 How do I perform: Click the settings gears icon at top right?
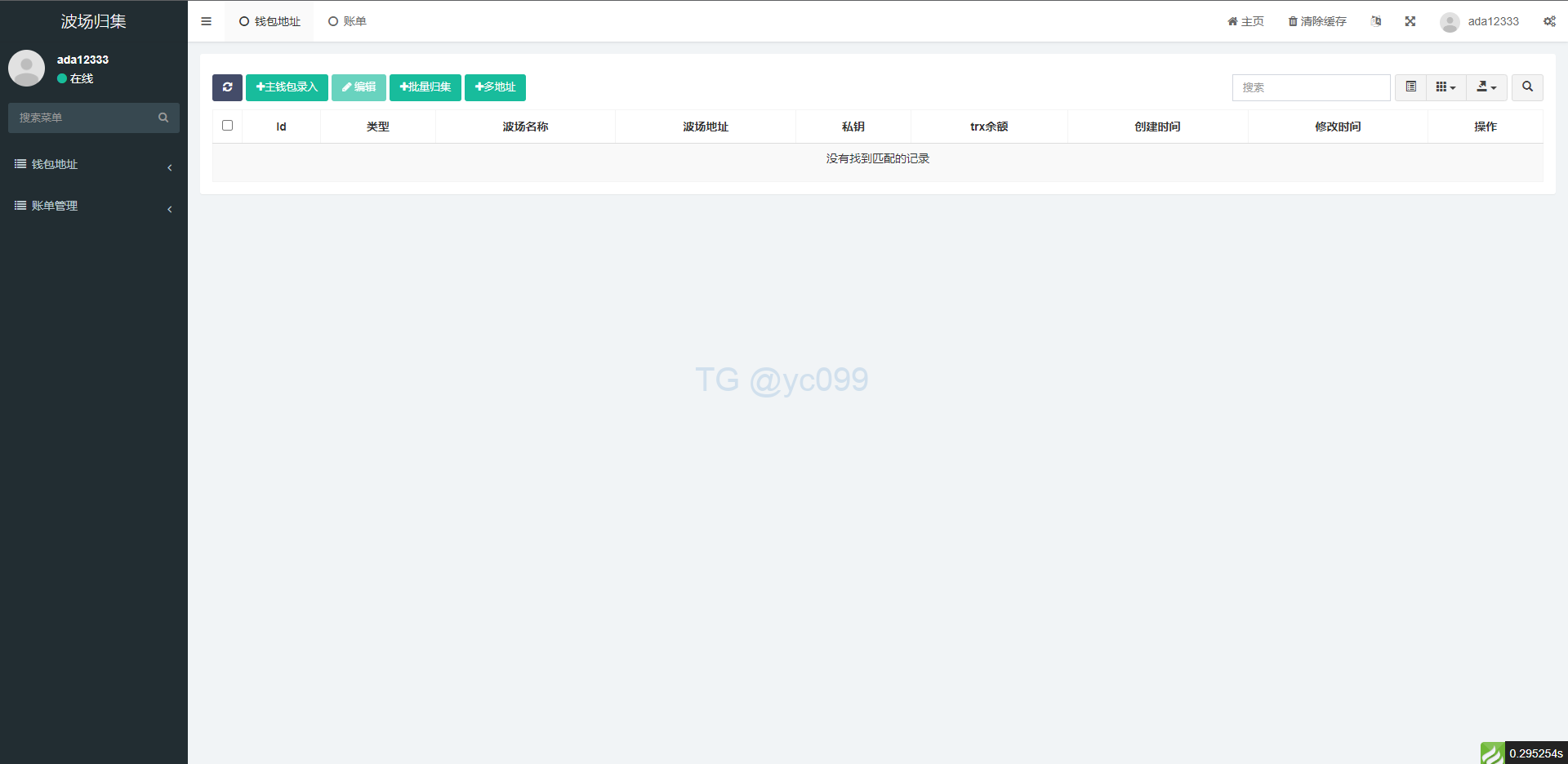1548,21
